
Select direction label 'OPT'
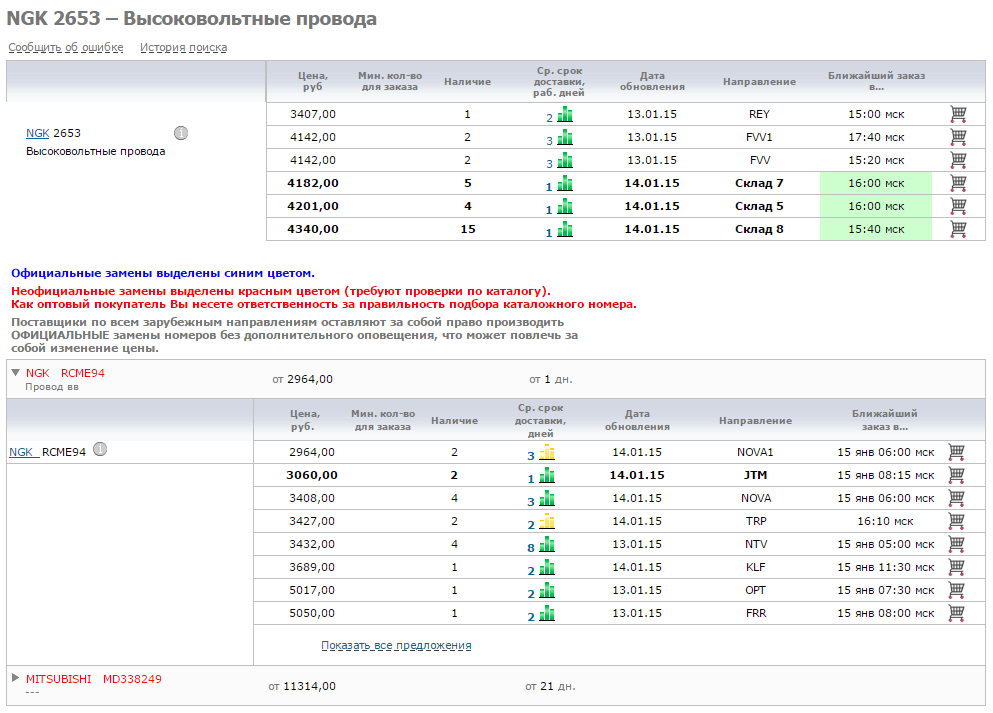(x=756, y=590)
